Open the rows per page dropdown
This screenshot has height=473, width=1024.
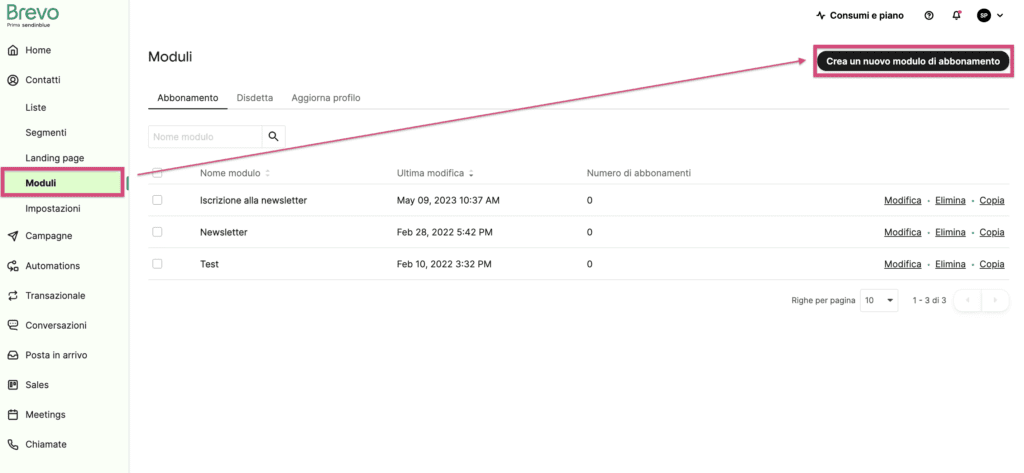(880, 300)
